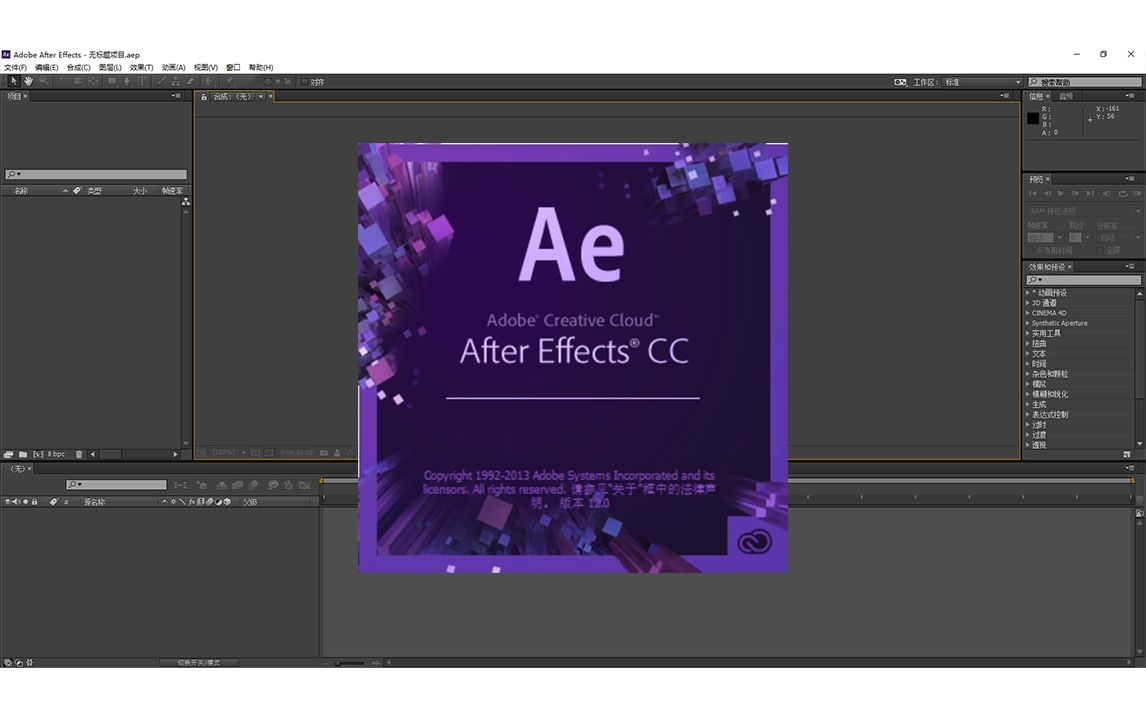
Task: Click the black color swatch in Info panel
Action: click(x=1033, y=118)
